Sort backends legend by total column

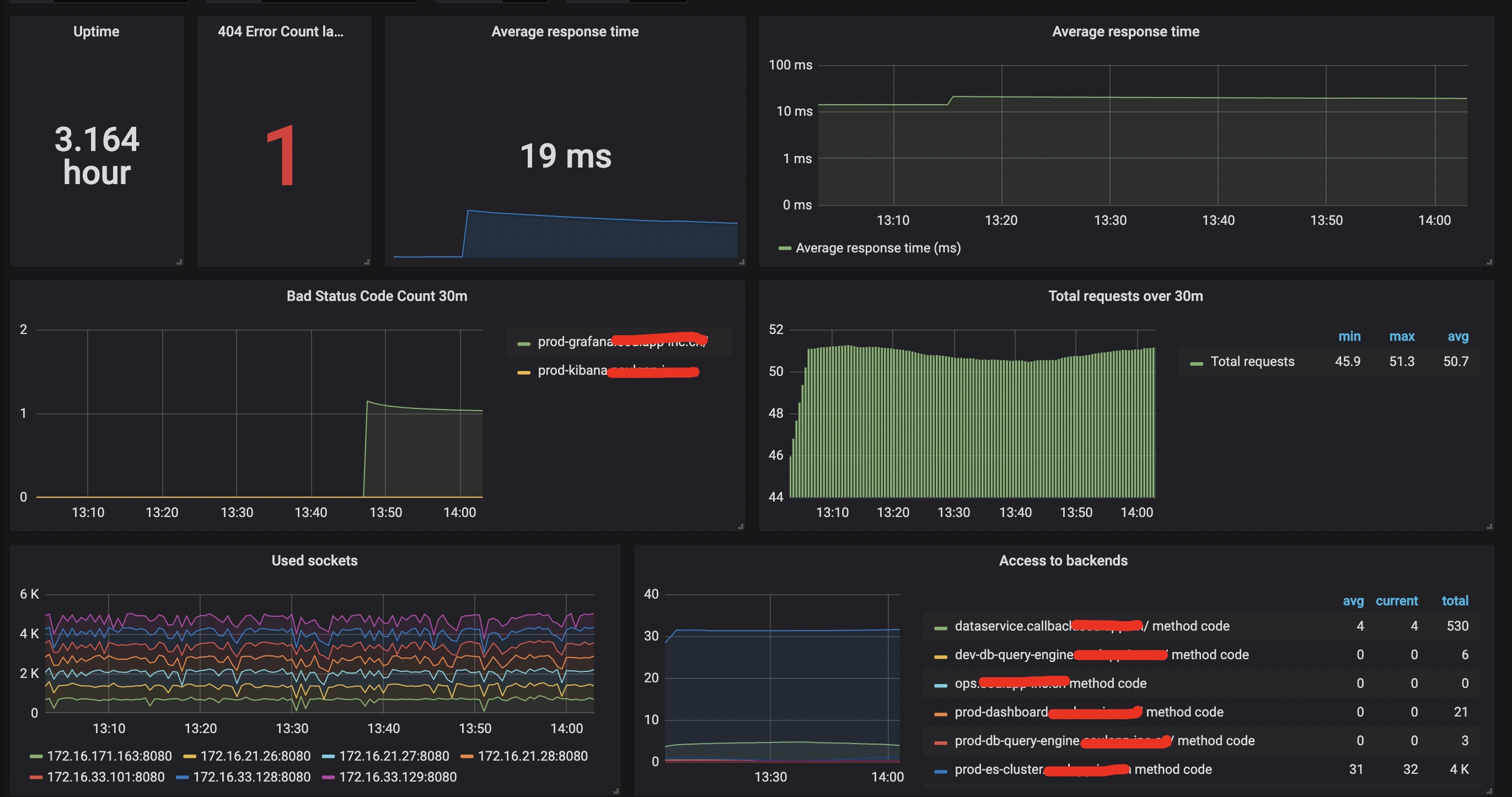(x=1455, y=600)
